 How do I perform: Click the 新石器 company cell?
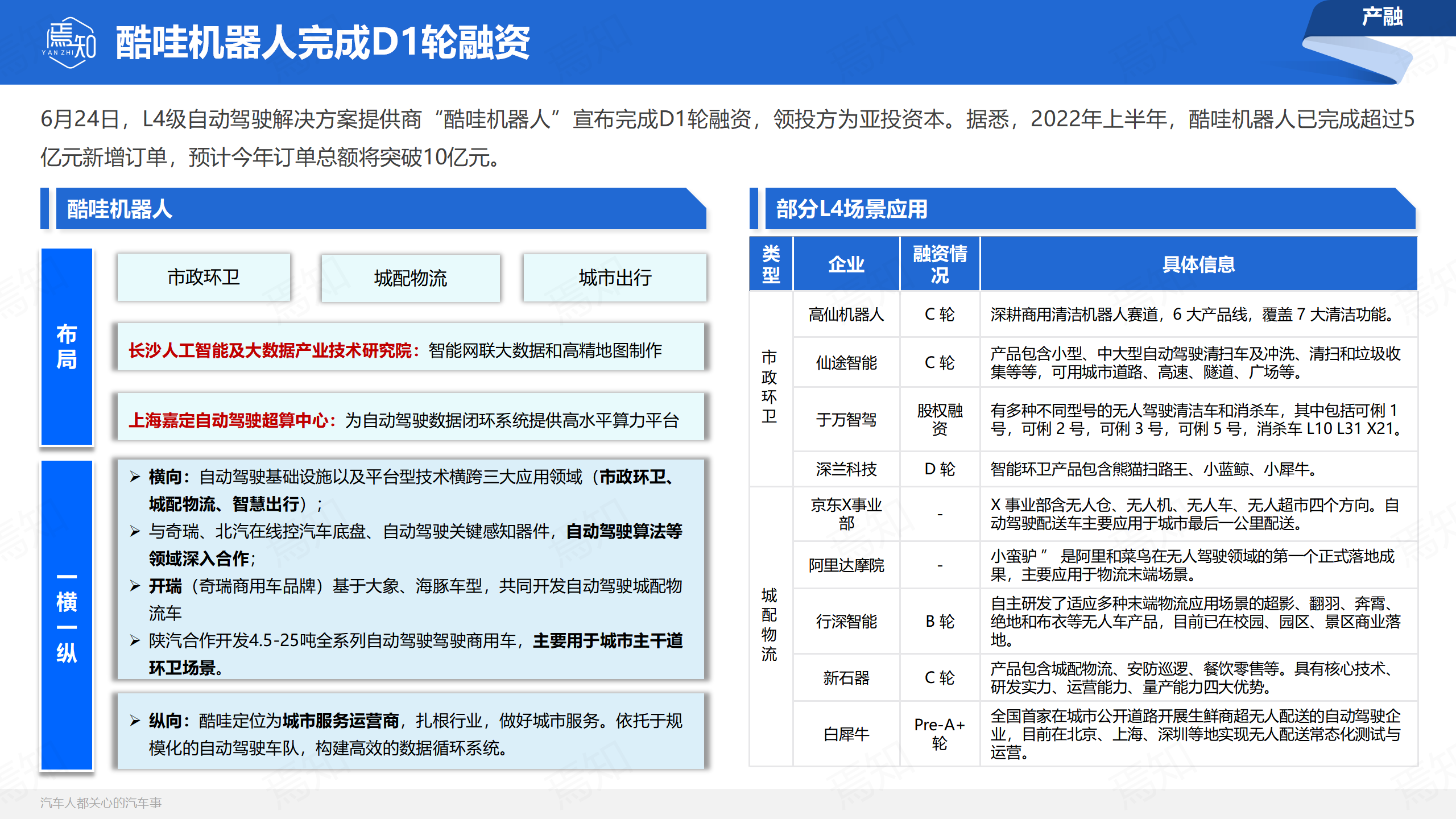(x=846, y=677)
